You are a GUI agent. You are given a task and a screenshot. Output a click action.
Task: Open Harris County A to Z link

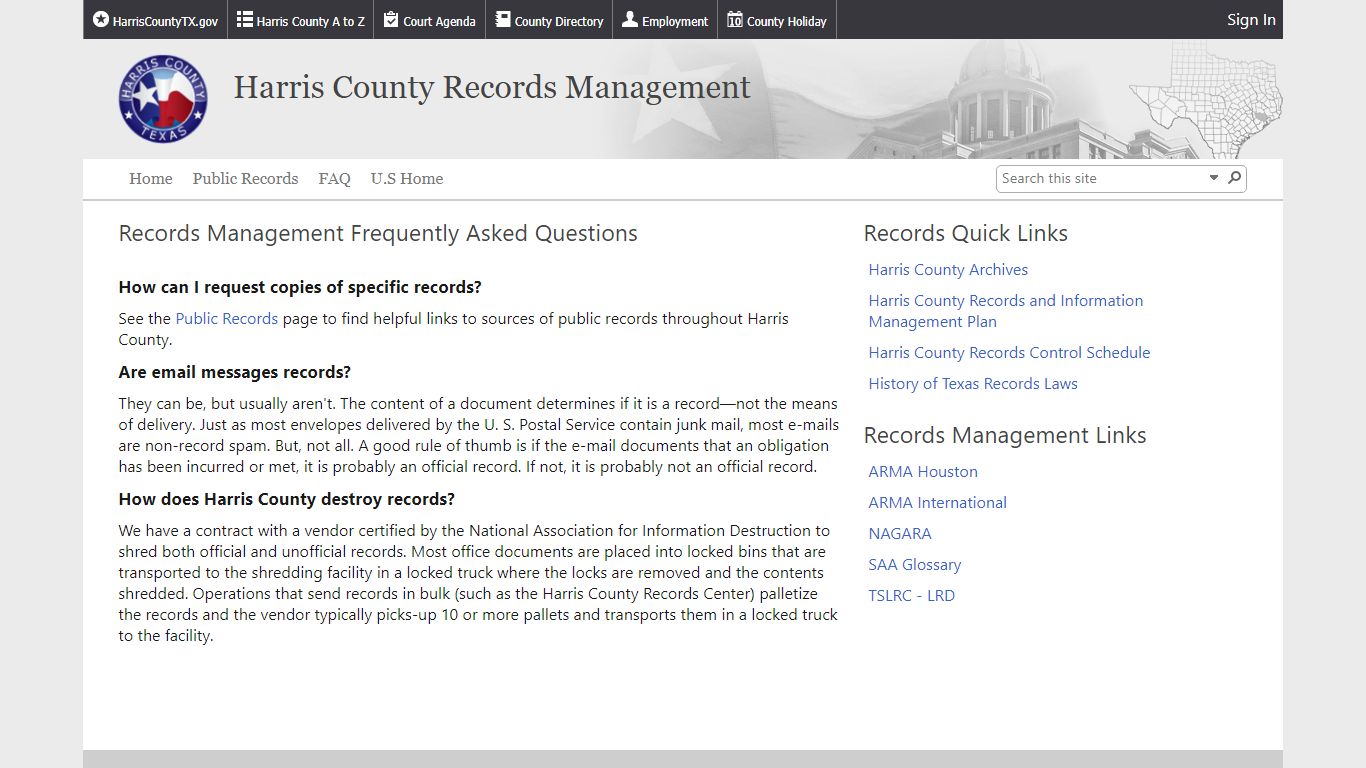tap(301, 20)
